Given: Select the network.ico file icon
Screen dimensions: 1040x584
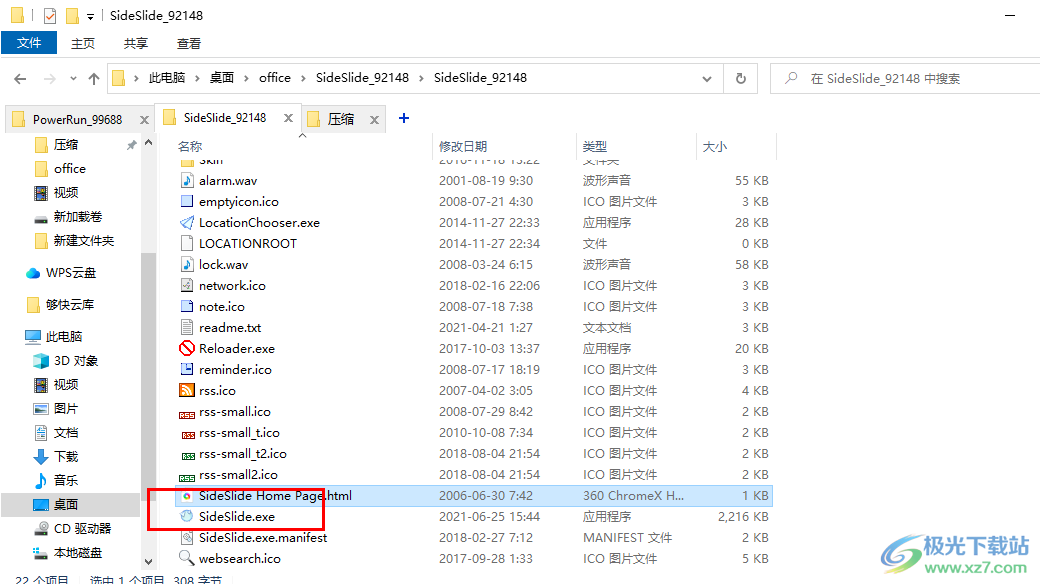Looking at the screenshot, I should pos(187,285).
